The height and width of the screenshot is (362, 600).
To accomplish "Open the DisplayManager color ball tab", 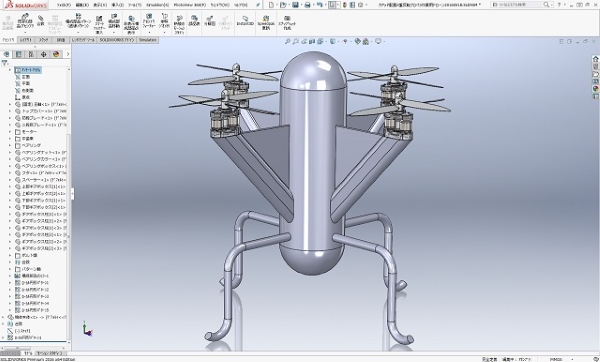I will tap(56, 54).
